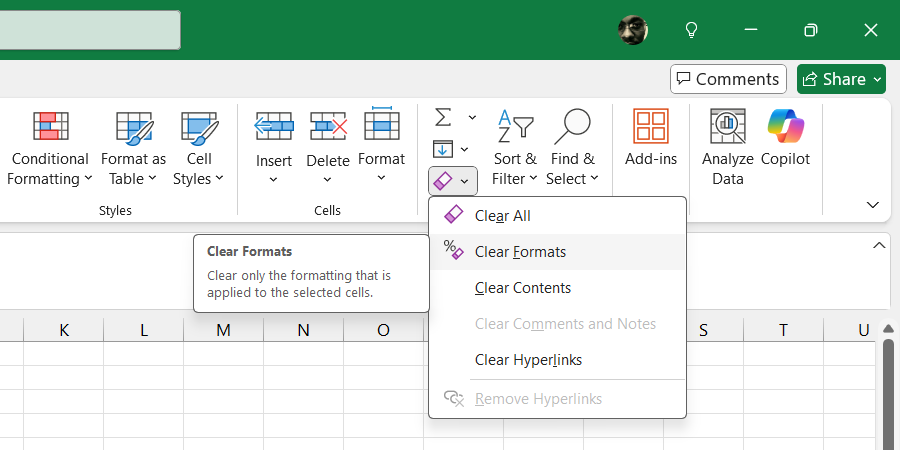Select column M header
Screen dimensions: 900x450
(x=223, y=330)
